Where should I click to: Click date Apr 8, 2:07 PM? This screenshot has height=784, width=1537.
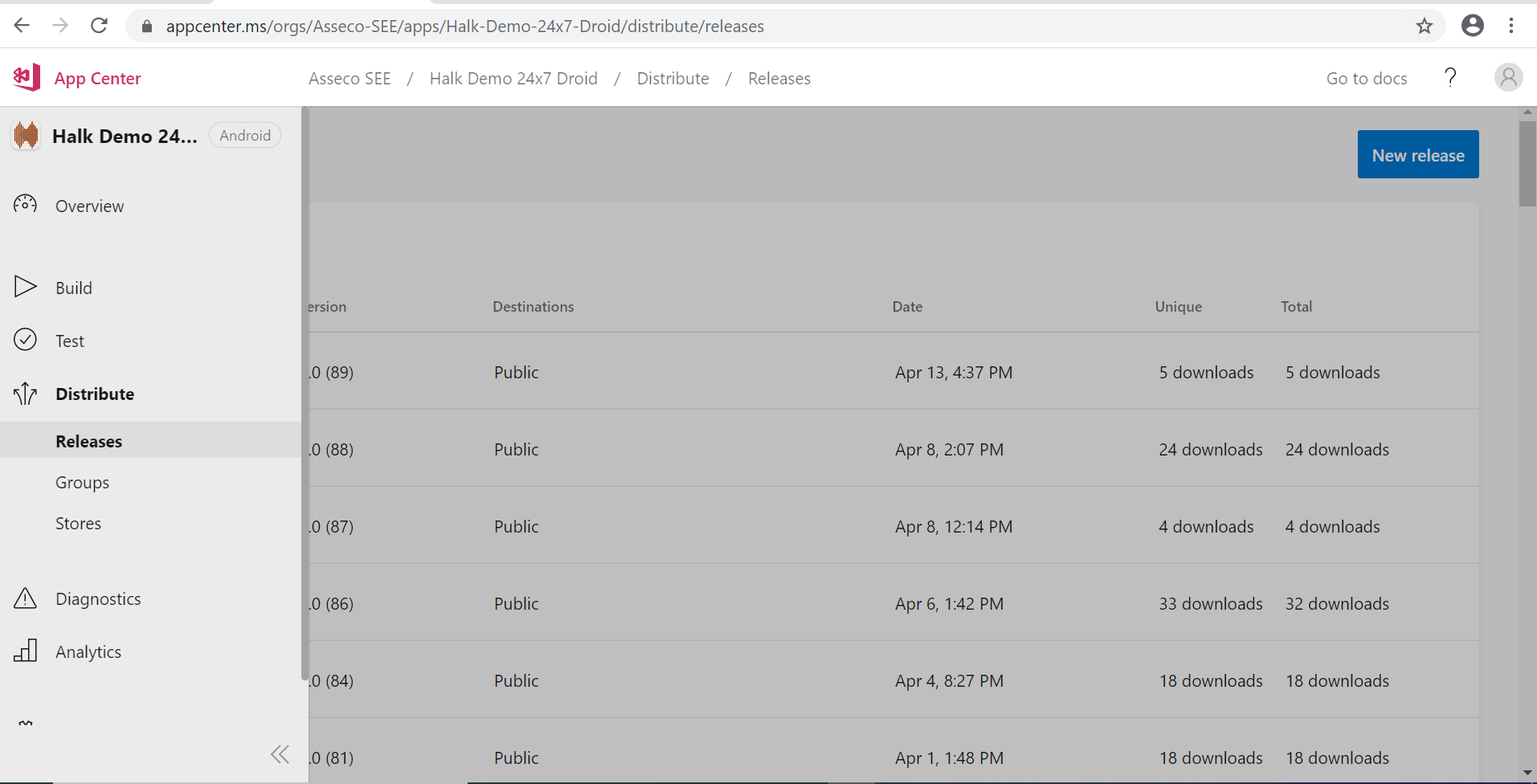coord(949,449)
